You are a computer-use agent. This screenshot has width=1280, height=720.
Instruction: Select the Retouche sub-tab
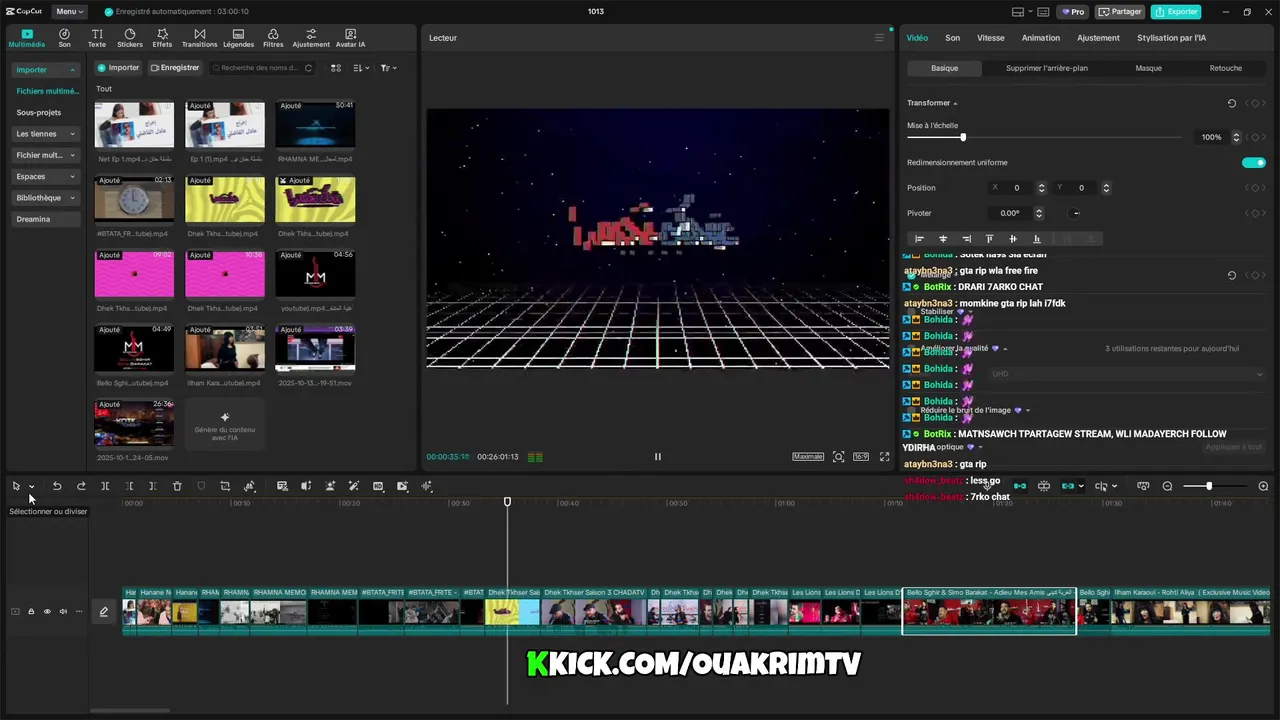coord(1225,68)
